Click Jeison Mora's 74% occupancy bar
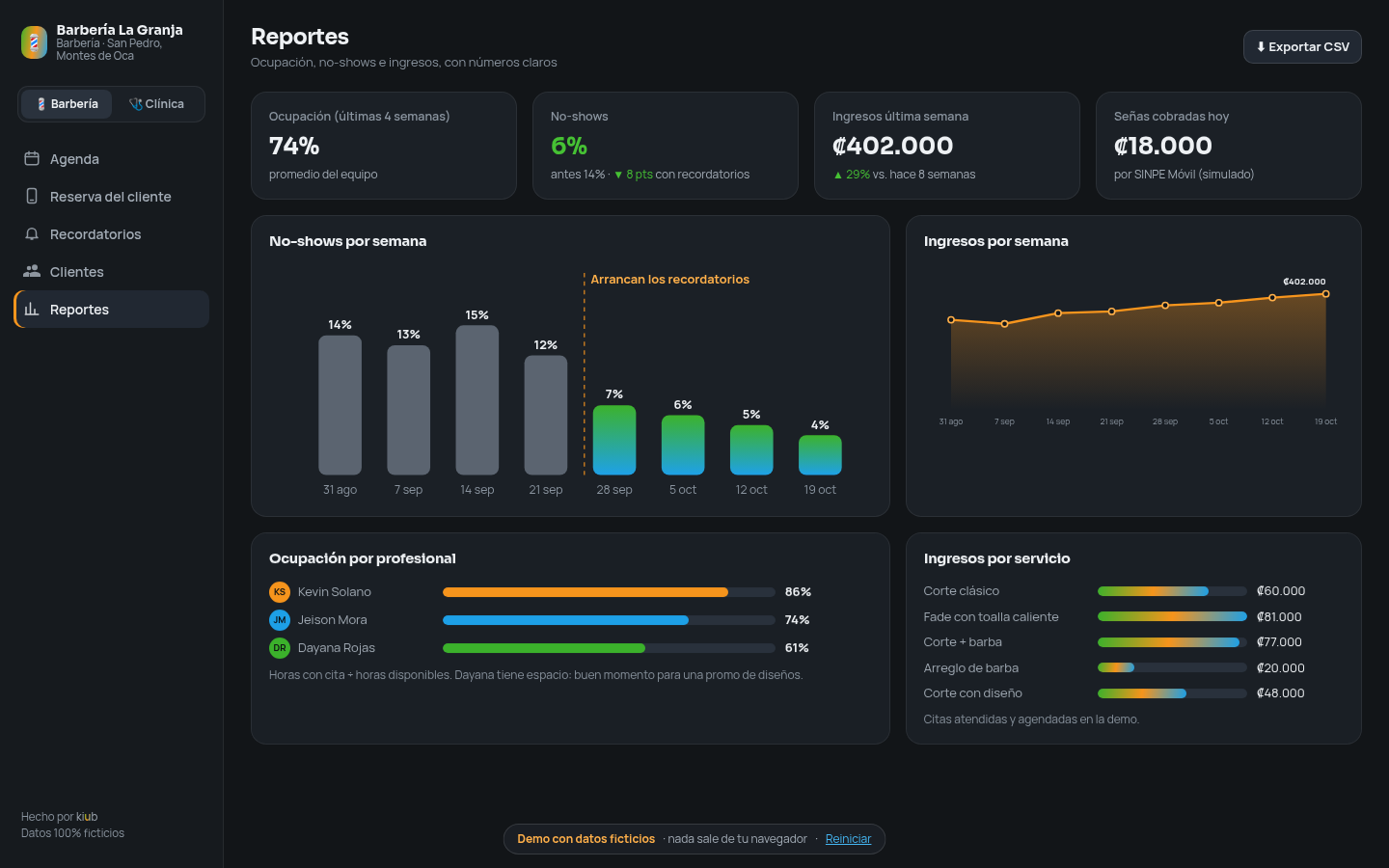The image size is (1389, 868). pos(609,620)
